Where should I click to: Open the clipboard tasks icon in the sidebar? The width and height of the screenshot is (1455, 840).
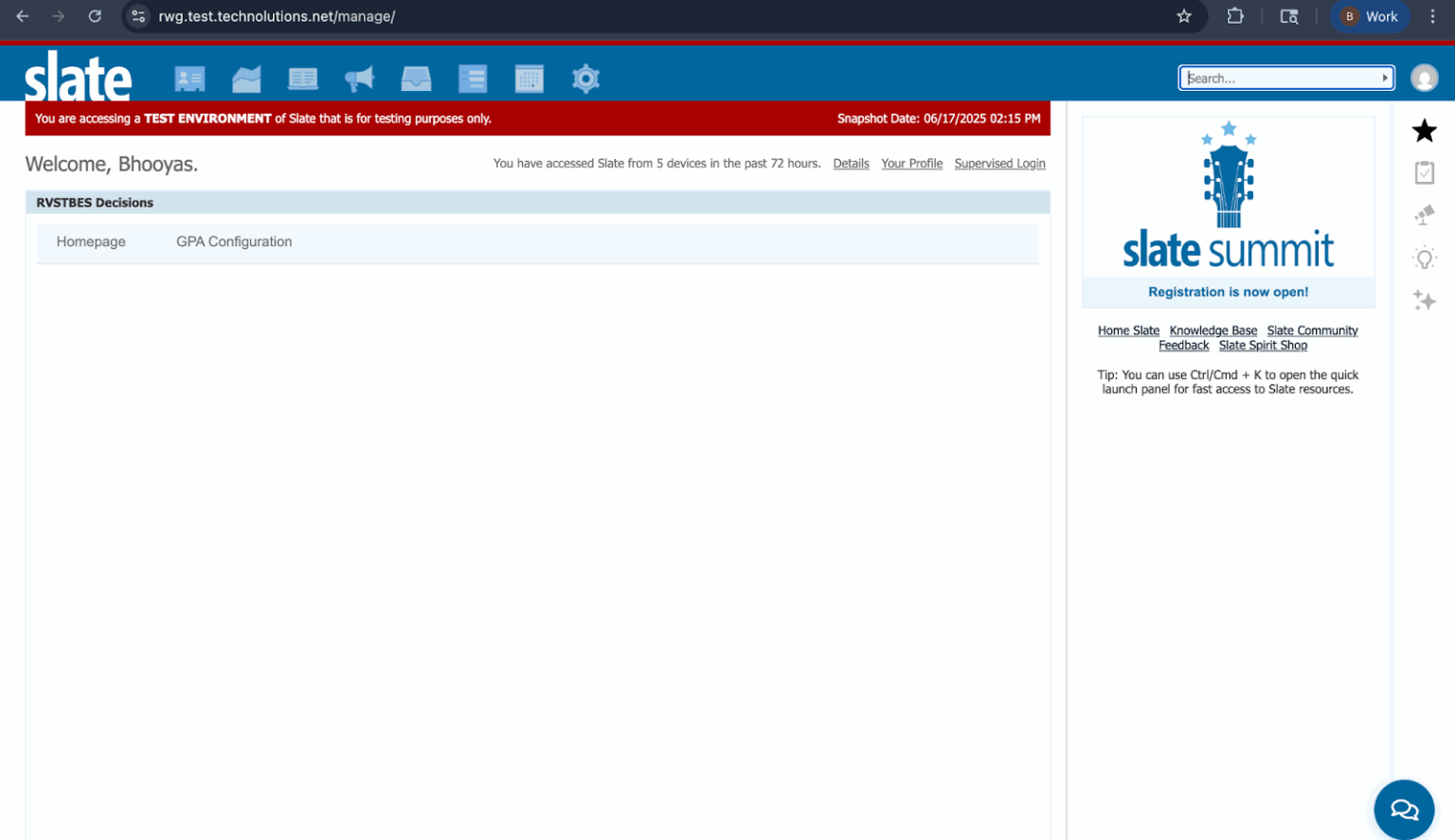pyautogui.click(x=1424, y=172)
